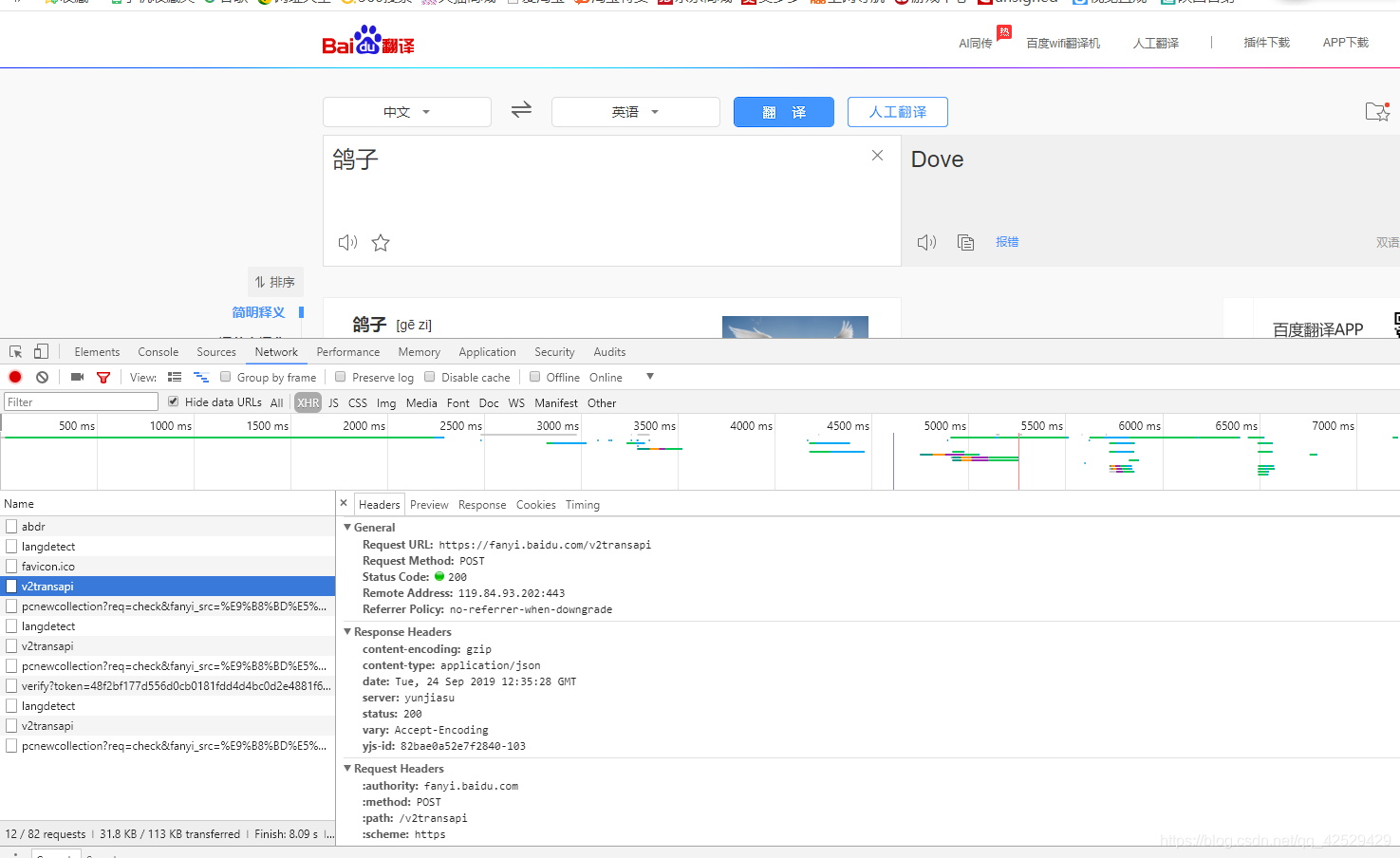Filter requests by JS type

point(333,402)
